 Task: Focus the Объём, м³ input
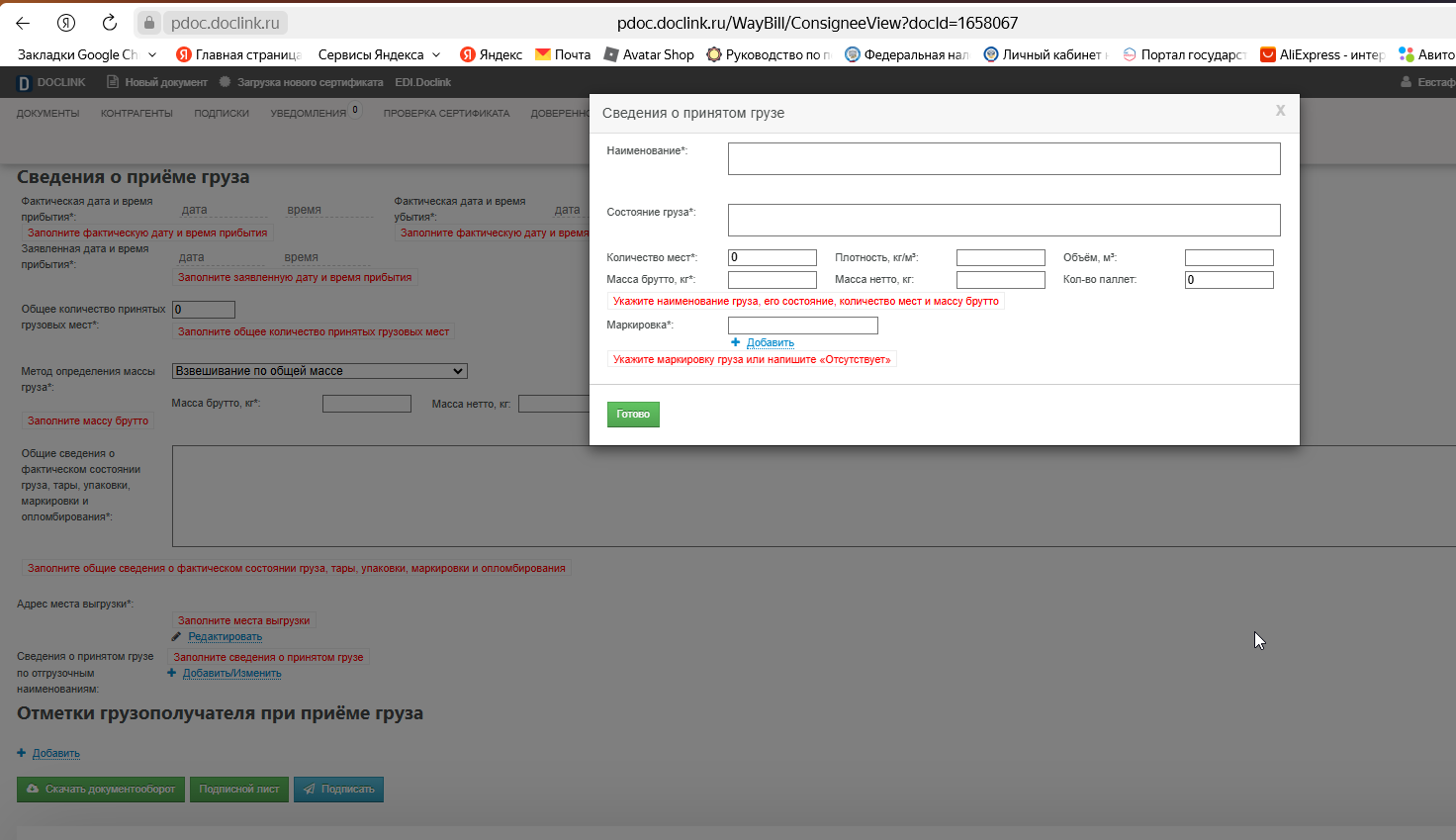[x=1229, y=257]
